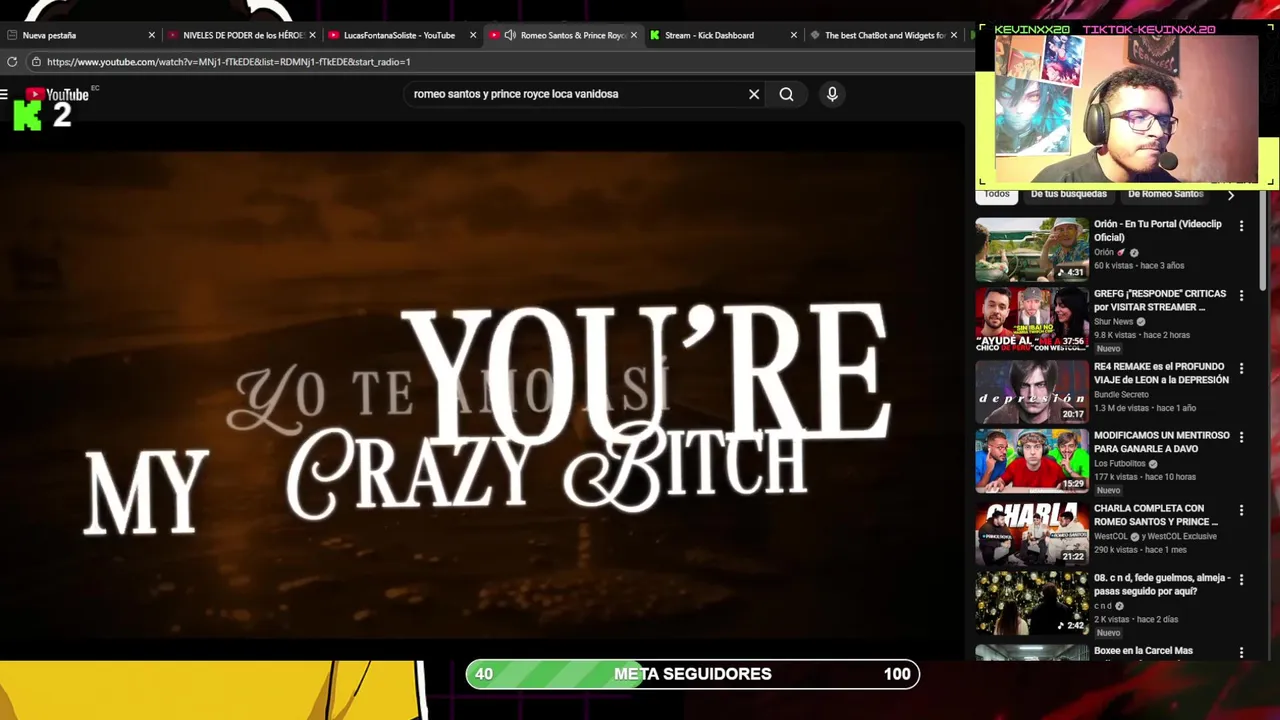
Task: Click the browser reload icon
Action: click(x=12, y=62)
